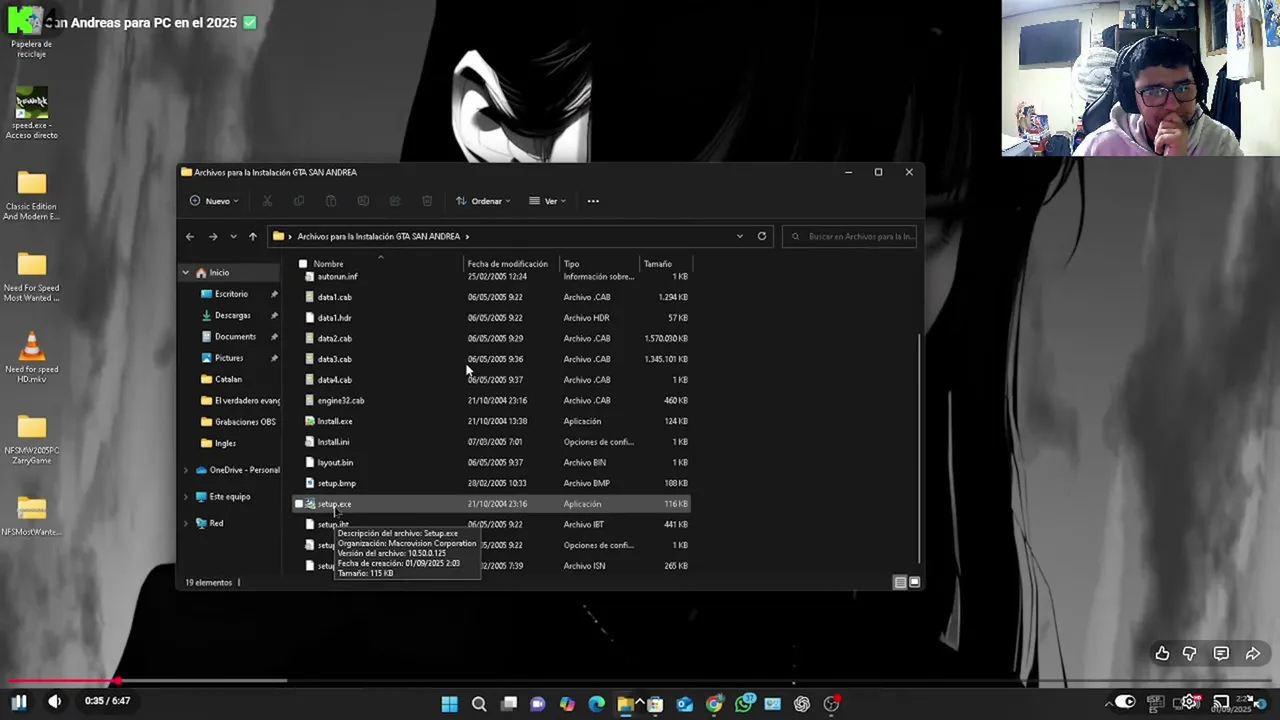The image size is (1280, 720).
Task: Select the Install.exe file
Action: click(335, 421)
